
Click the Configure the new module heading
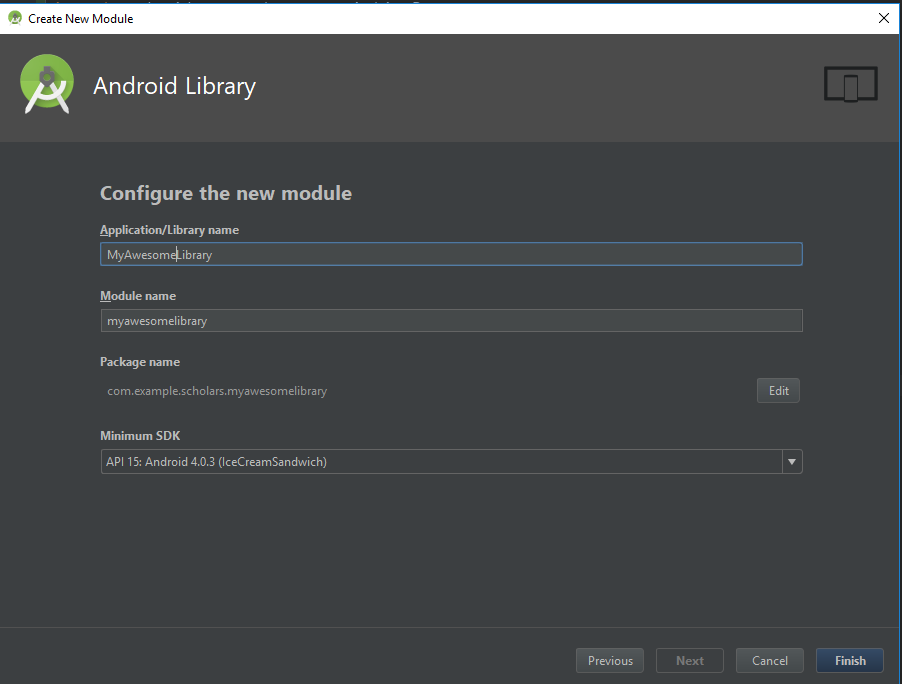[x=224, y=193]
